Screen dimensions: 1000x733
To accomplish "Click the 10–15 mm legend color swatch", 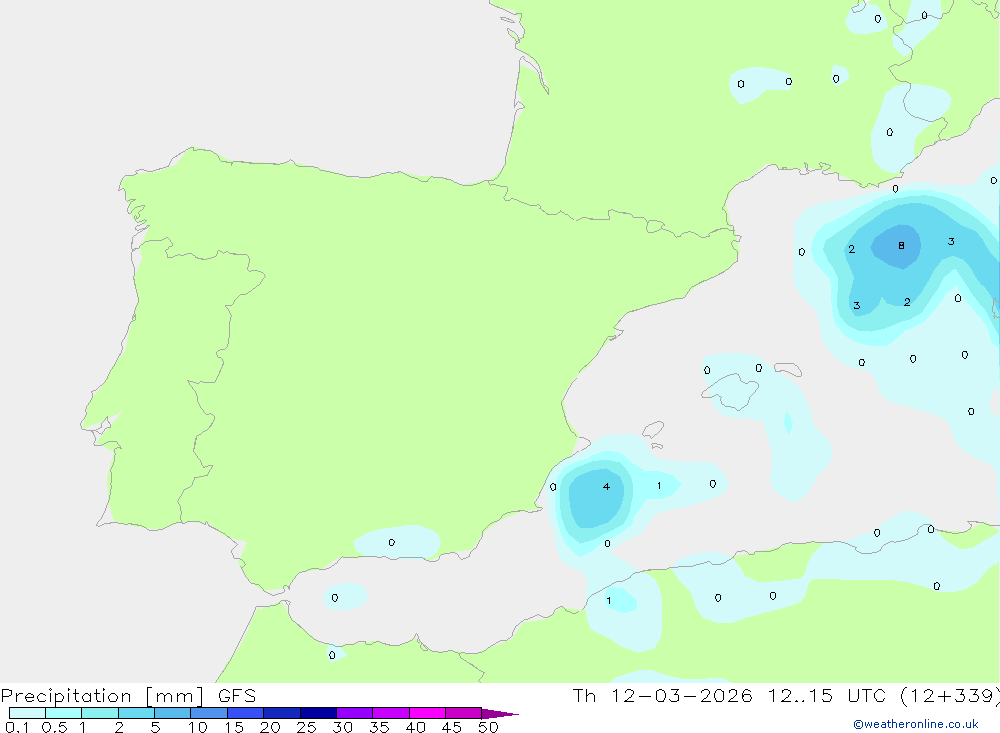I will point(209,713).
